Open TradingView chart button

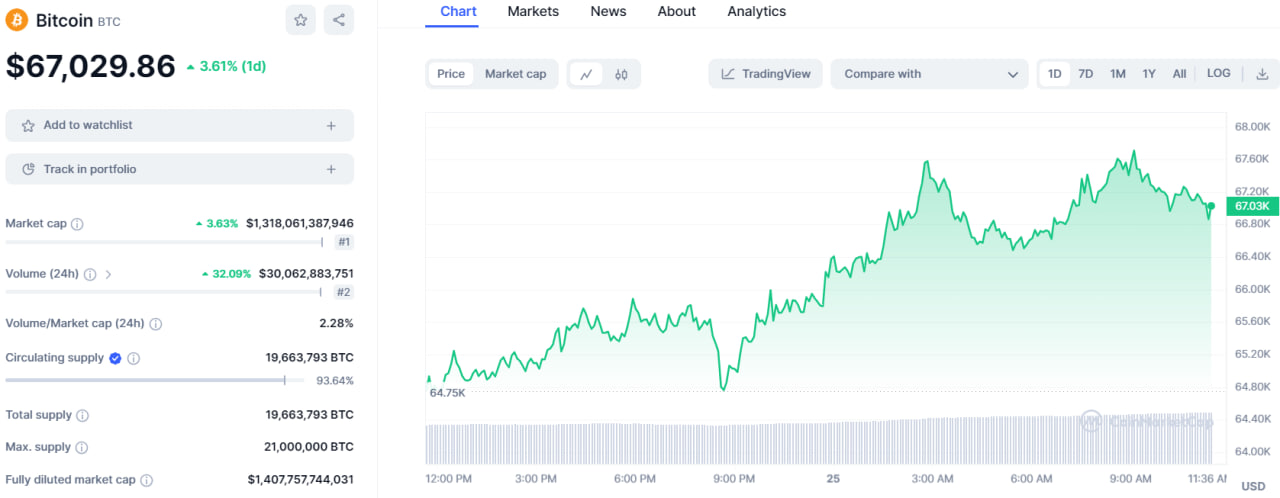766,74
